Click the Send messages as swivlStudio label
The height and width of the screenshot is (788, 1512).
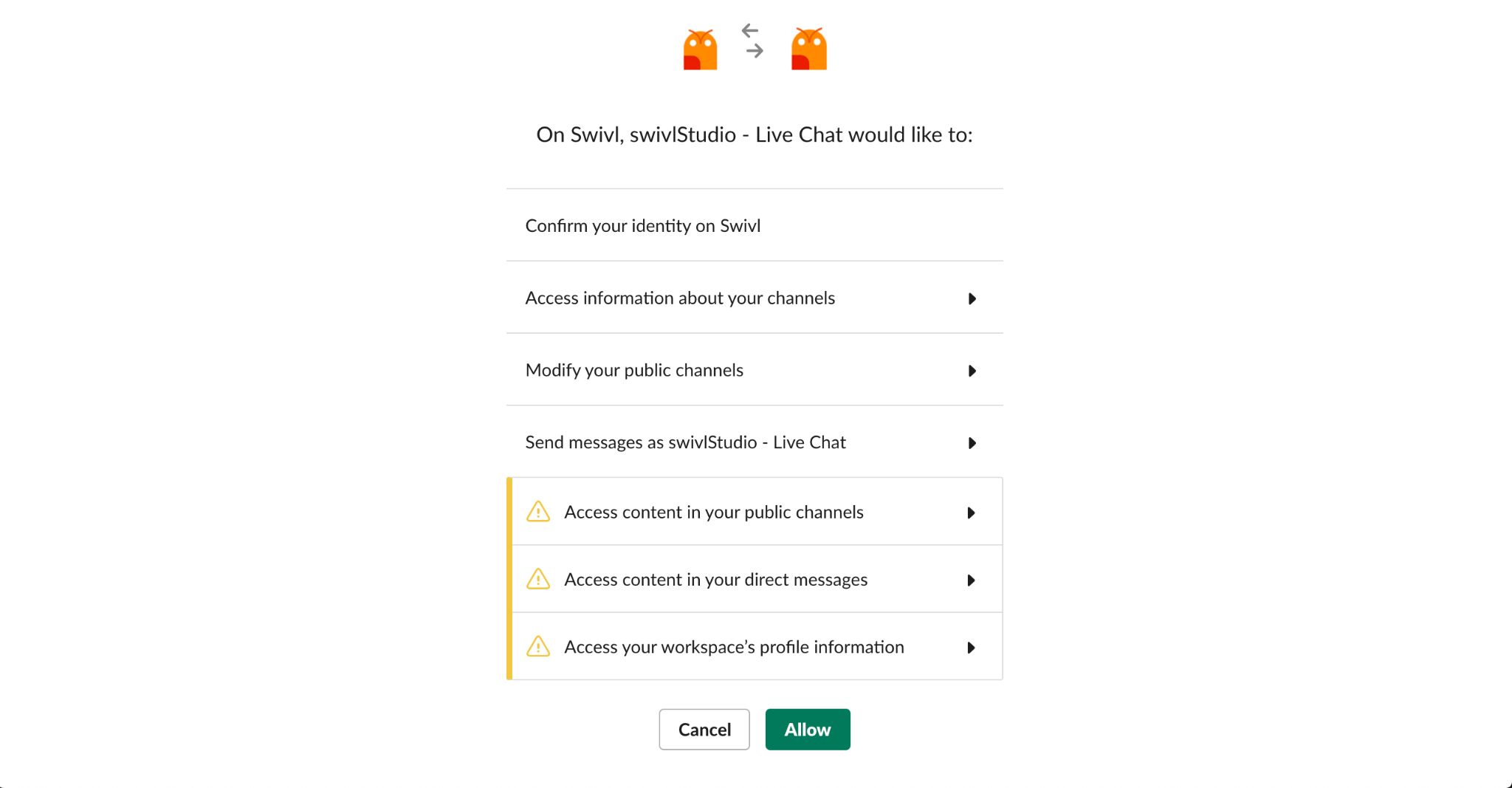coord(685,442)
